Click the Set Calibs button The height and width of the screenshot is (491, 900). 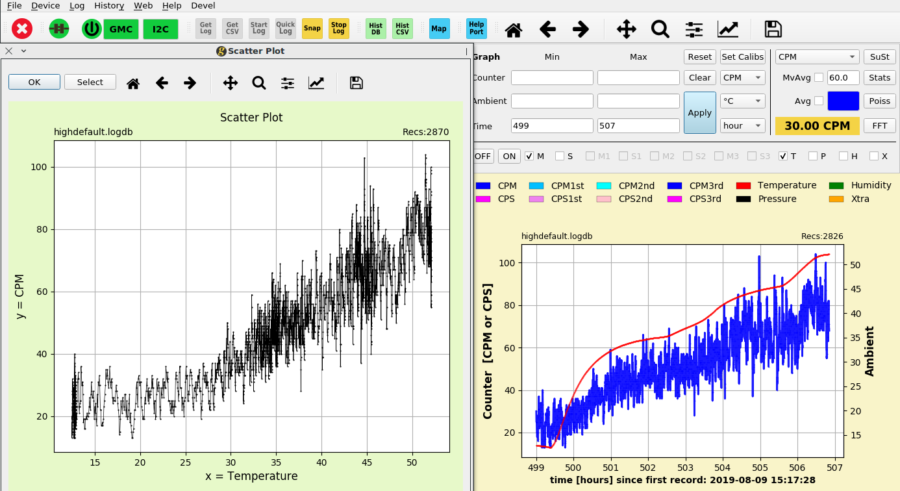[742, 57]
